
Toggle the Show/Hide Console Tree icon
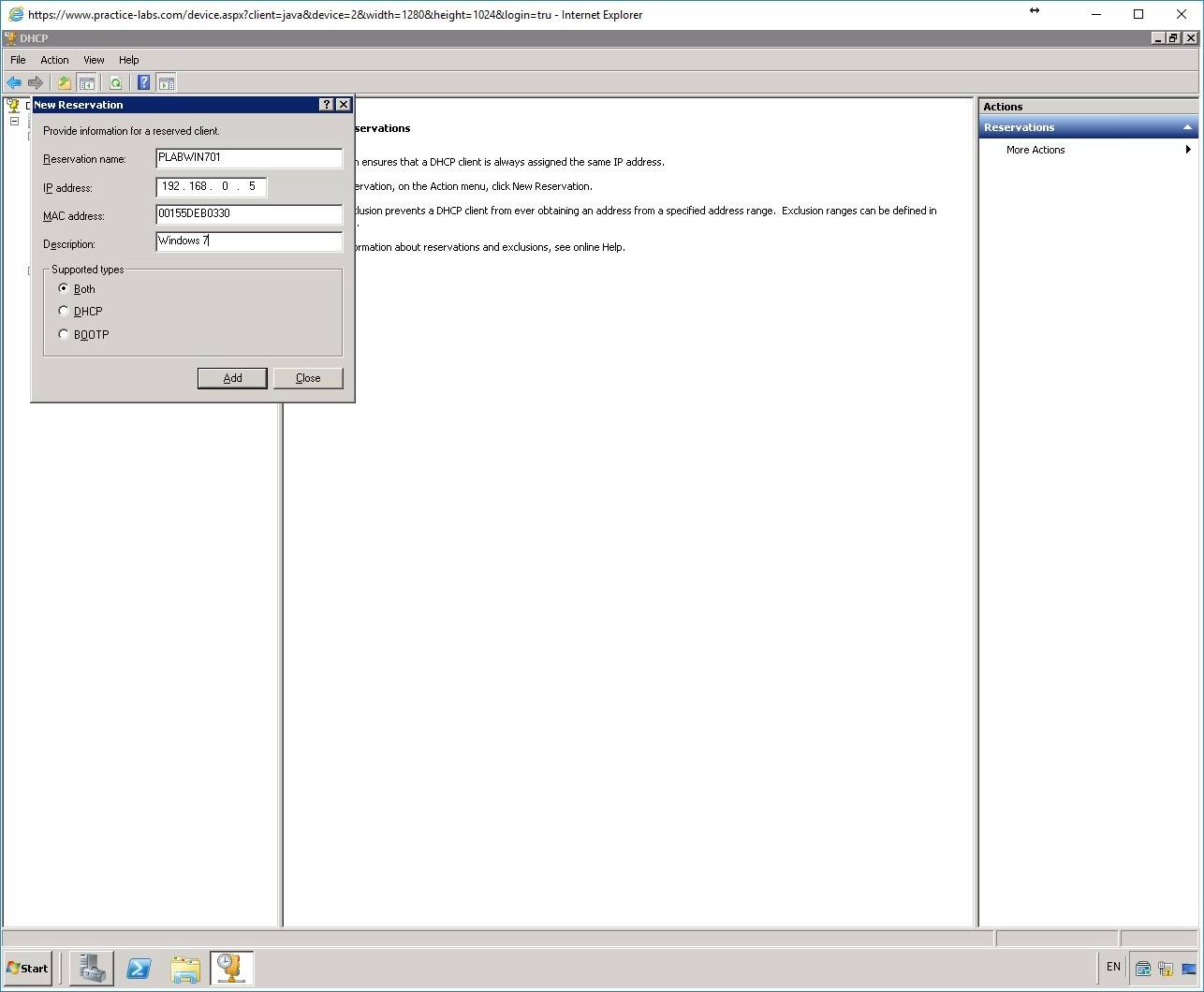tap(87, 82)
